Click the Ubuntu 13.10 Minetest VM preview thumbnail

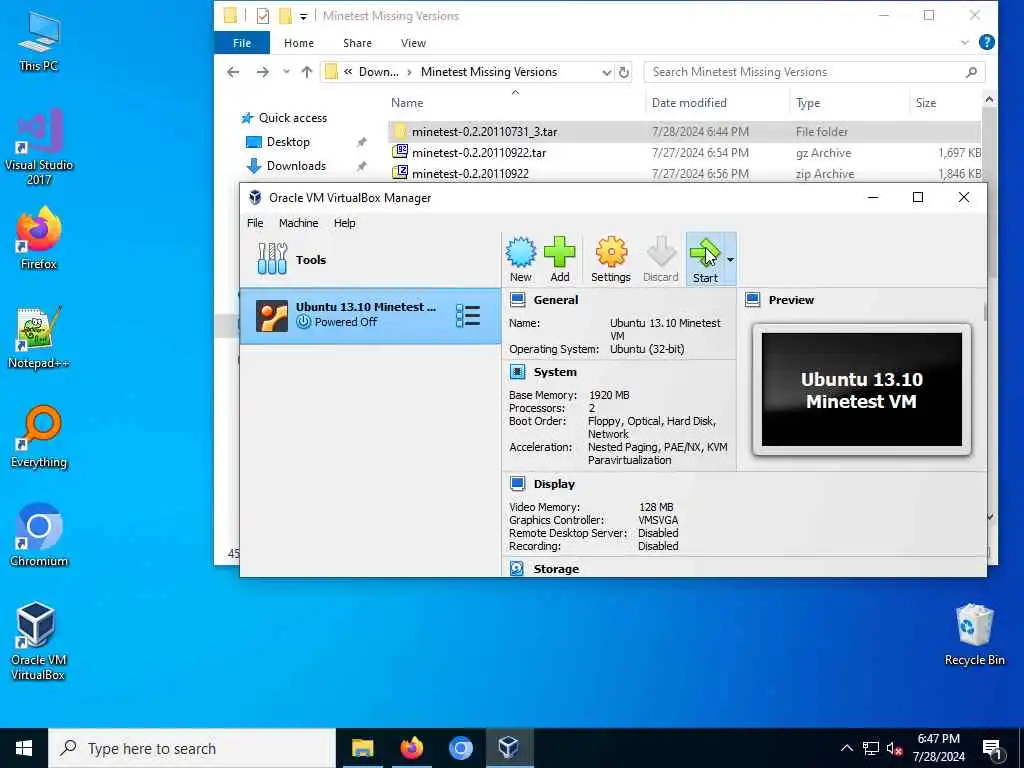pos(861,390)
